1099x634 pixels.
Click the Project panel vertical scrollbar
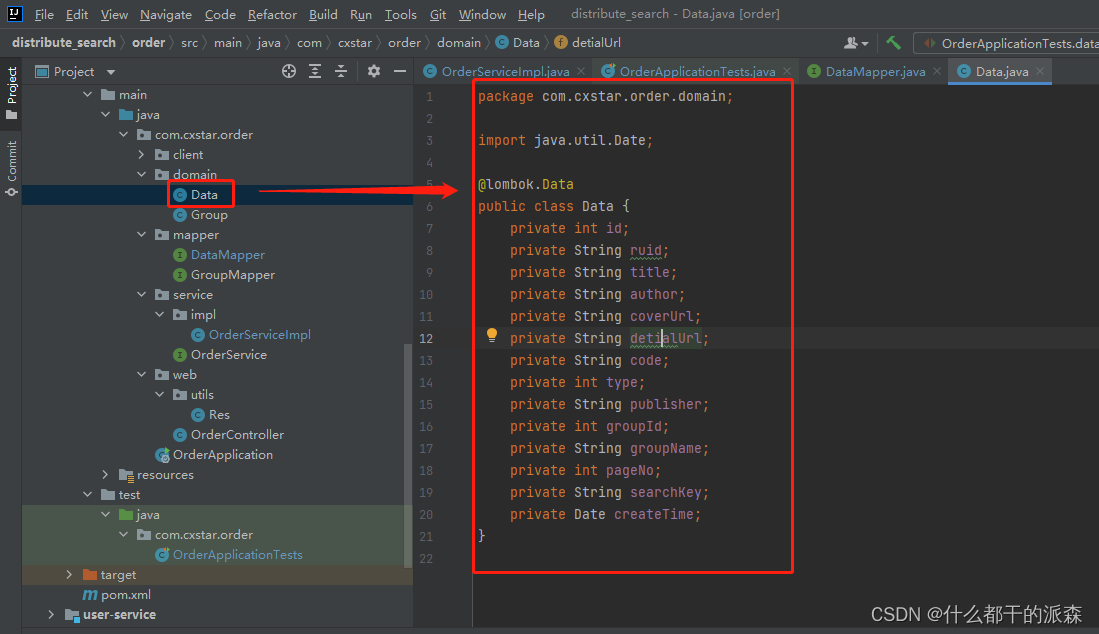408,455
